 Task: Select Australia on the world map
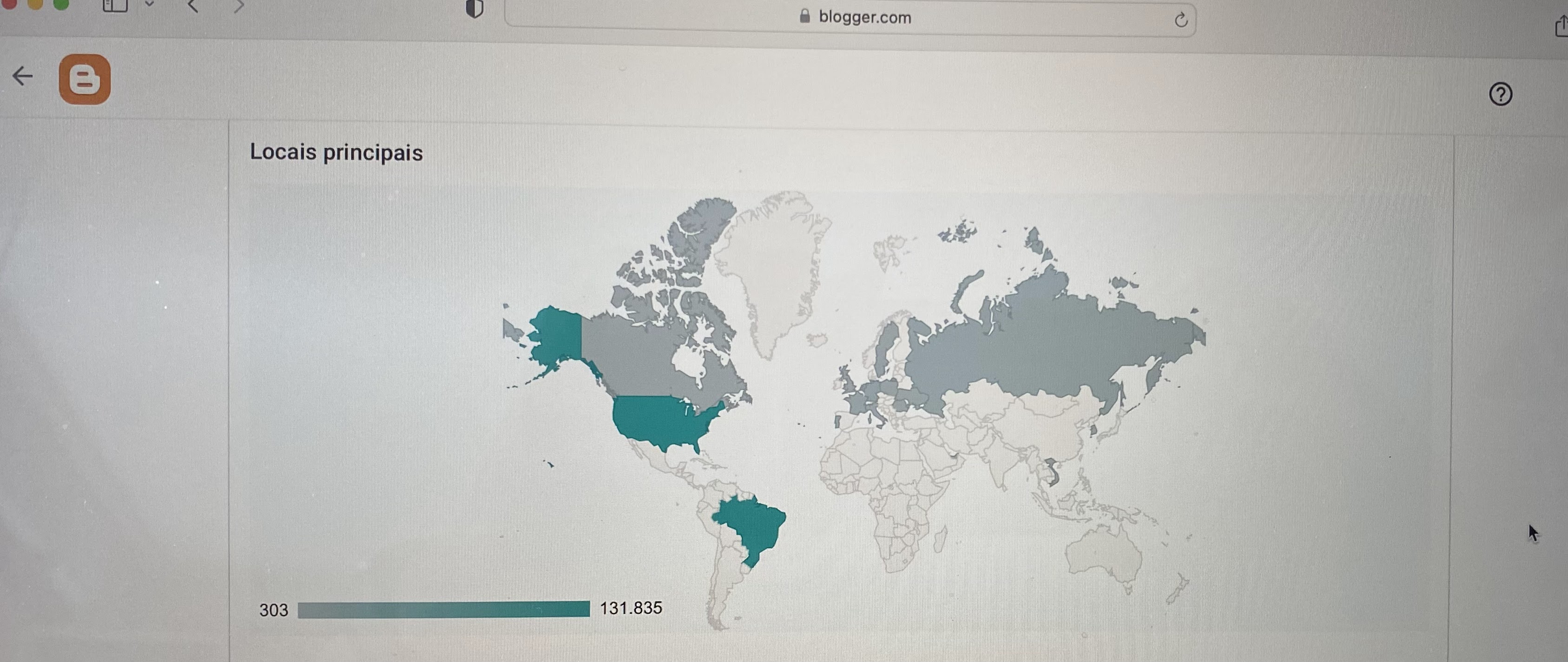click(x=1105, y=554)
